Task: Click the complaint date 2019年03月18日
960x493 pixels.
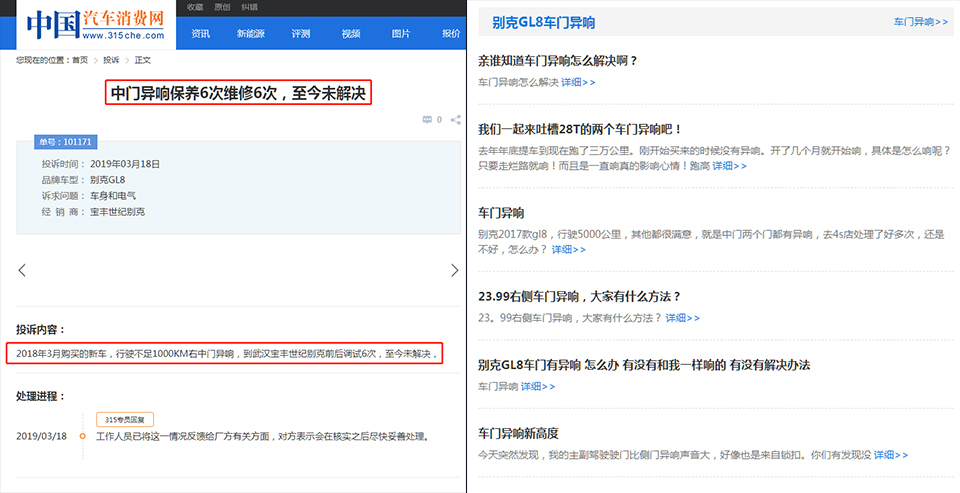Action: 125,164
